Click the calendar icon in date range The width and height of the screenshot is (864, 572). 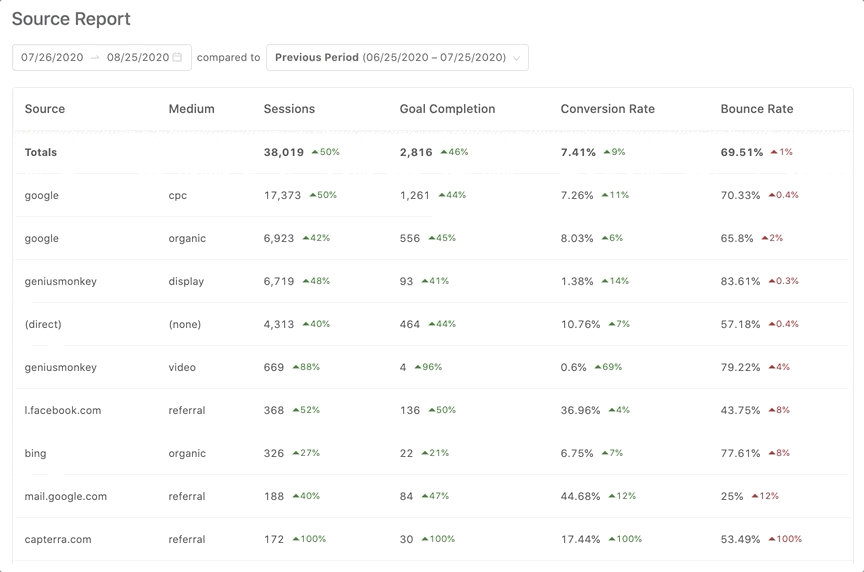[x=178, y=58]
